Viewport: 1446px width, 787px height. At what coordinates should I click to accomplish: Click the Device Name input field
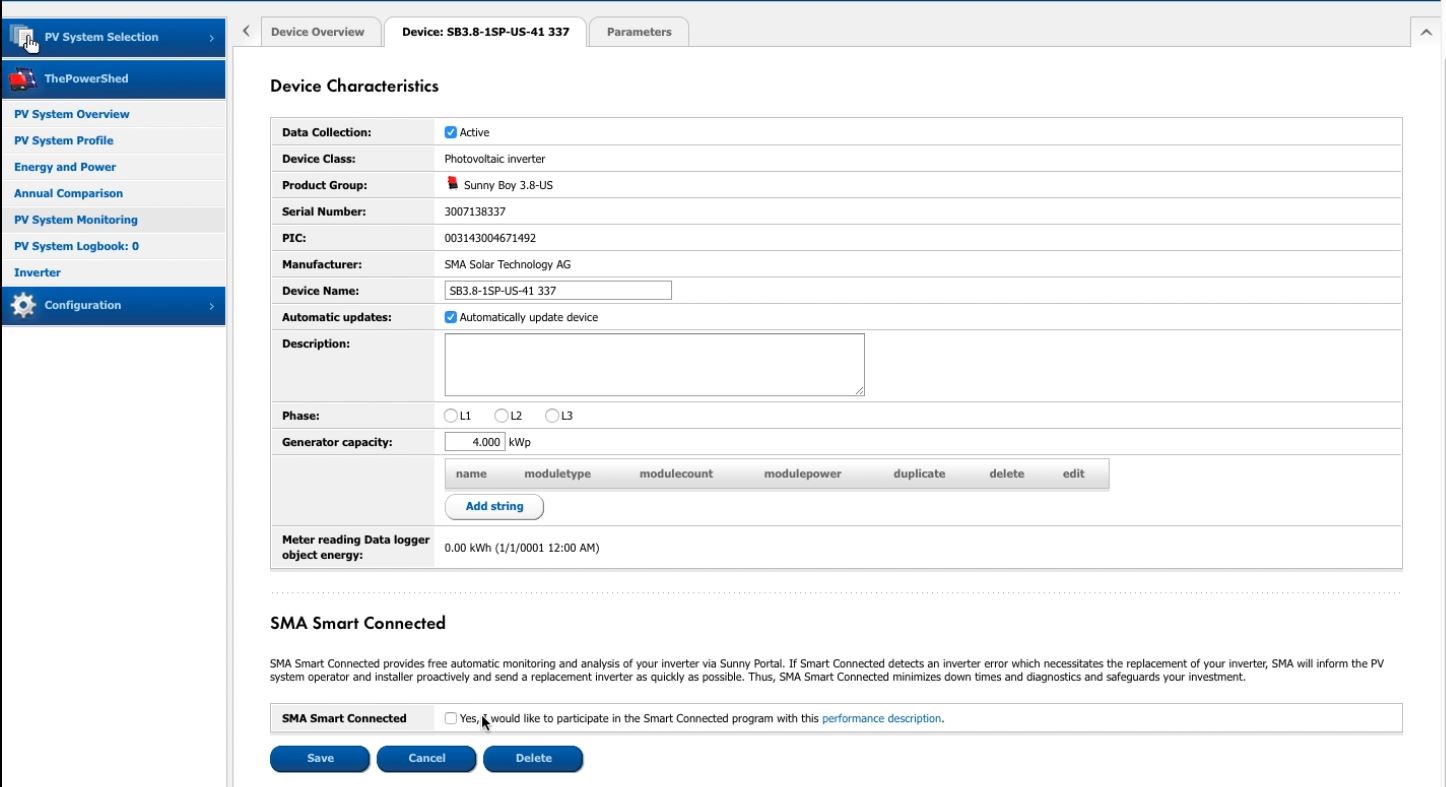pyautogui.click(x=558, y=291)
